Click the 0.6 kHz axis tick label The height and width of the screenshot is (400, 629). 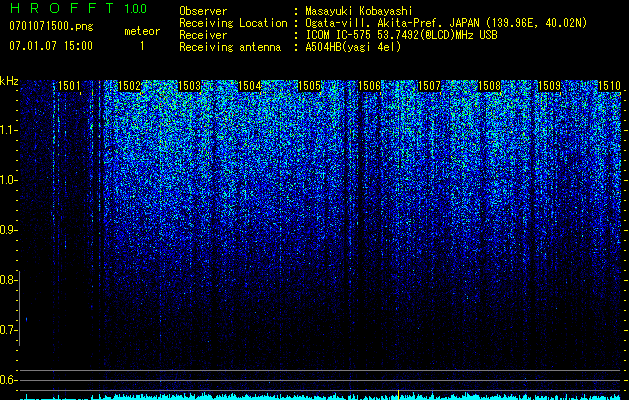click(x=8, y=380)
